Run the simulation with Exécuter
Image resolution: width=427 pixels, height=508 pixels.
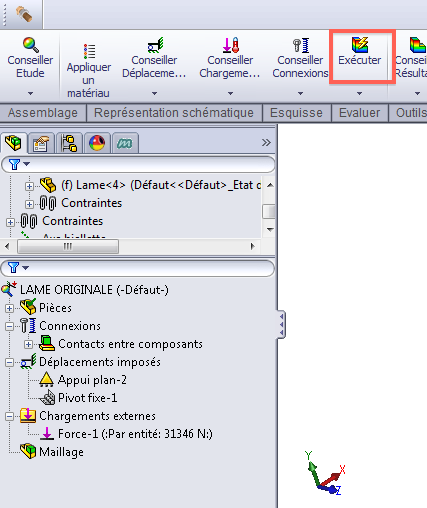tap(359, 52)
